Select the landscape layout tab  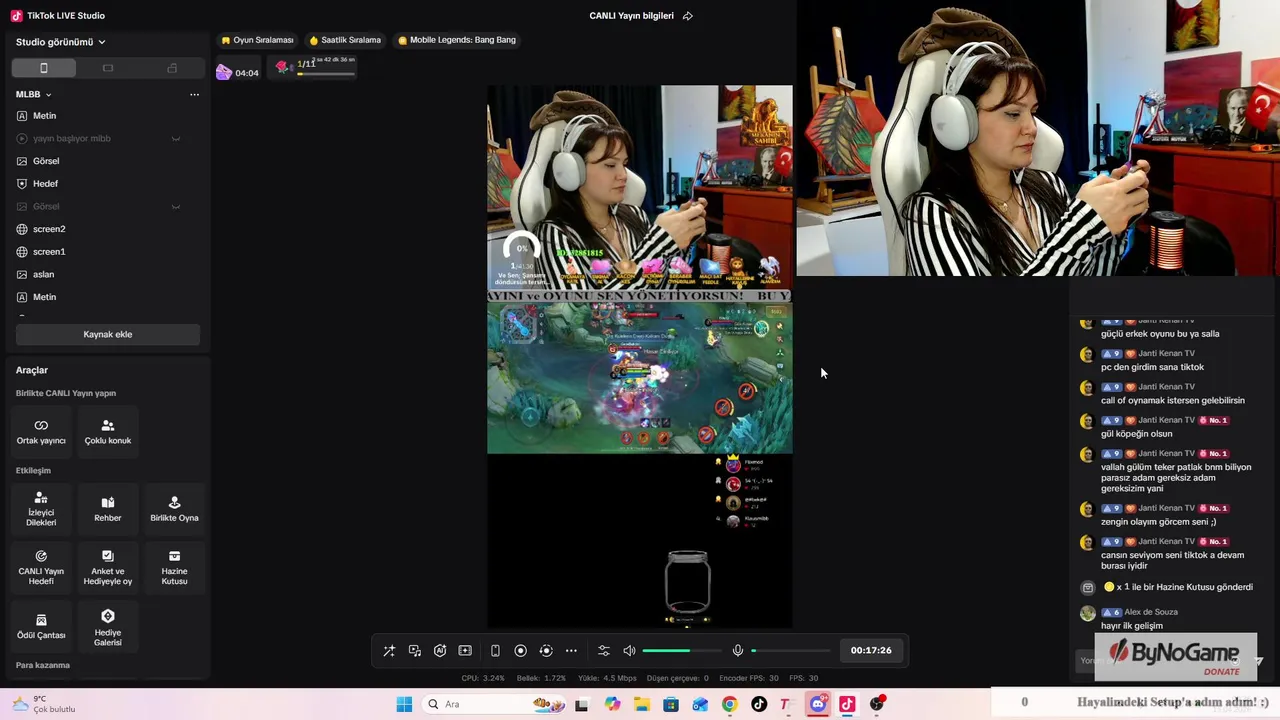[x=108, y=68]
